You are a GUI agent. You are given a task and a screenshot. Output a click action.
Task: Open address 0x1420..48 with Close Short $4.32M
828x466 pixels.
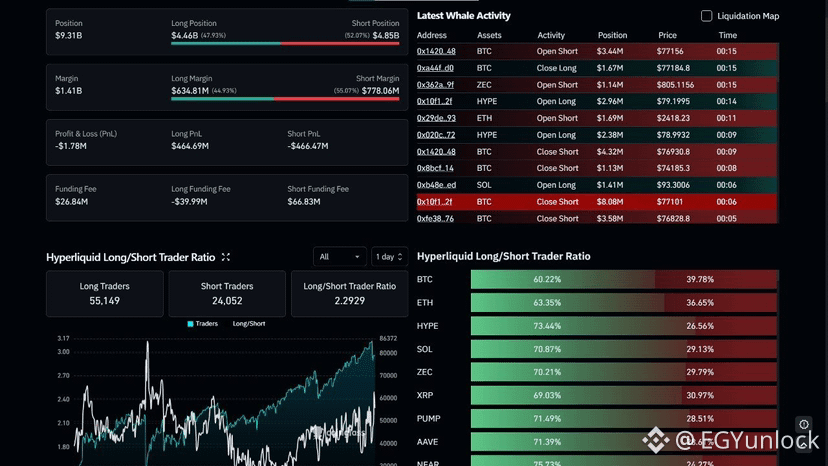pos(436,152)
